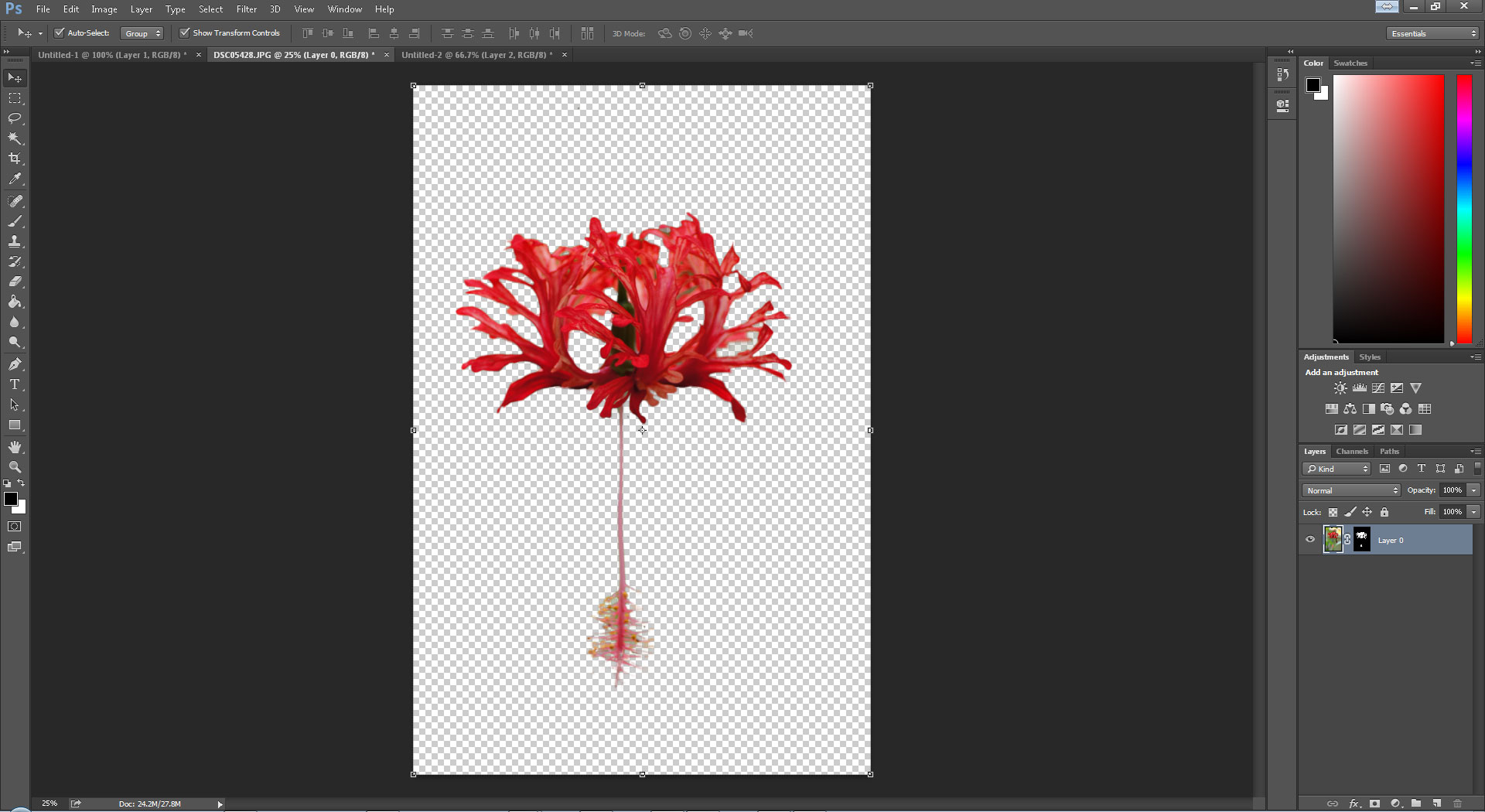1485x812 pixels.
Task: Expand the Normal blend mode dropdown
Action: (1352, 490)
